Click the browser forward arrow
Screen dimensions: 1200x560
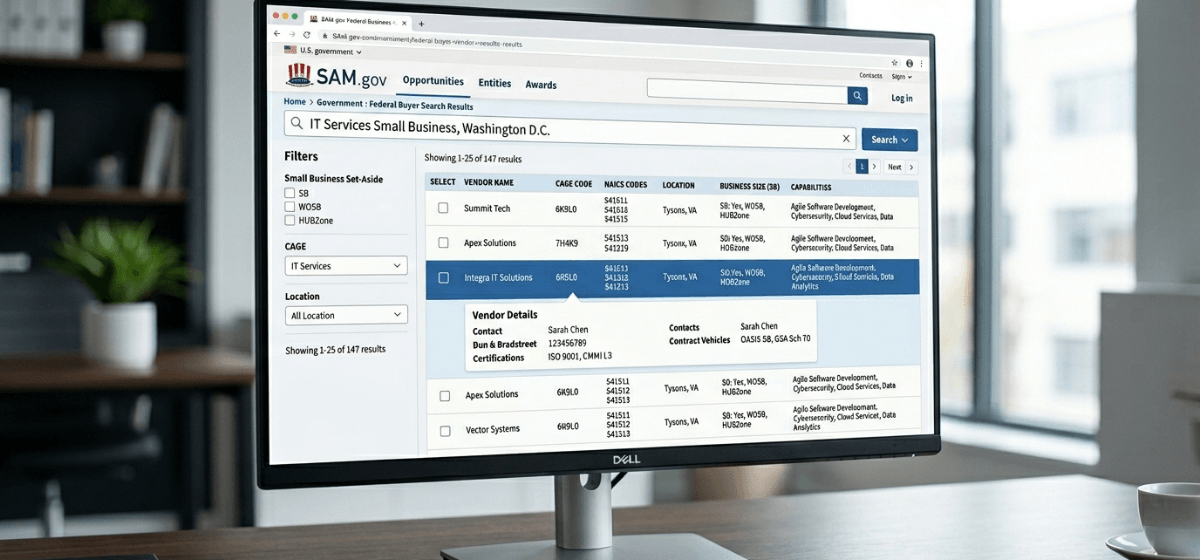292,34
